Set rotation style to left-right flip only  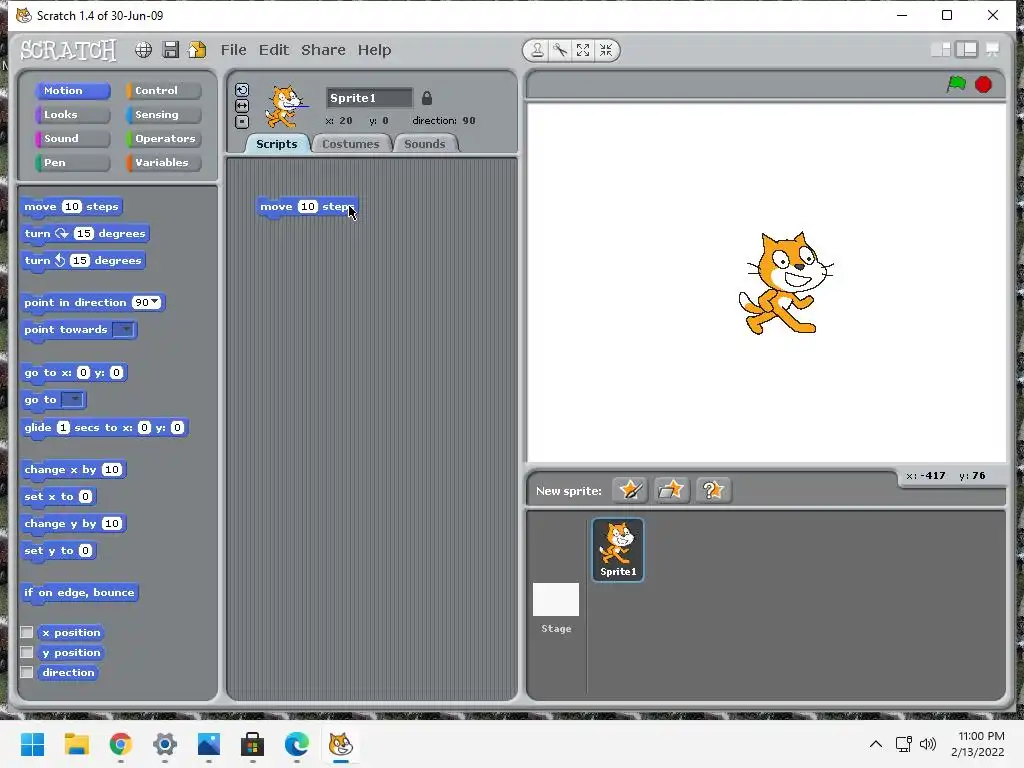click(x=242, y=106)
